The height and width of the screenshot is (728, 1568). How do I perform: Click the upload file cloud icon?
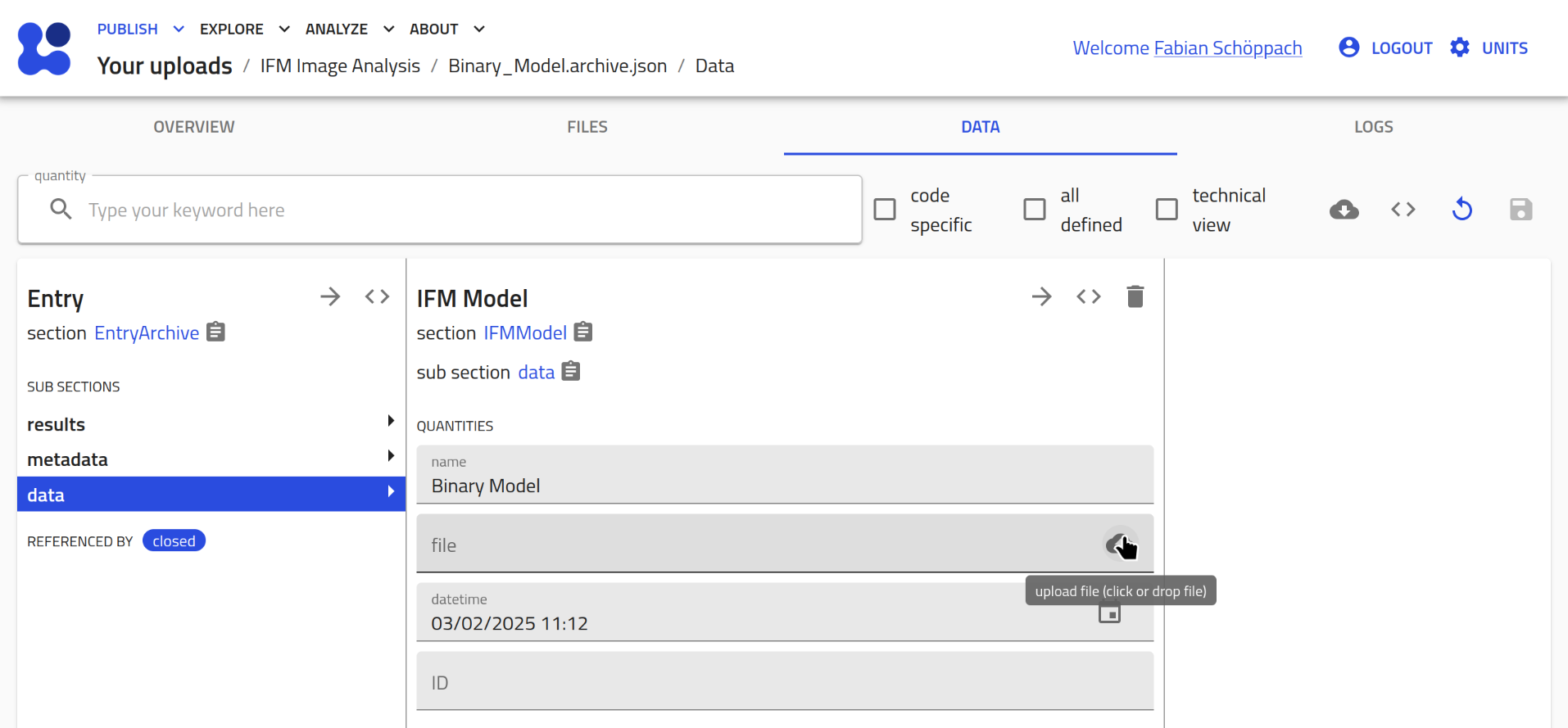click(x=1118, y=544)
